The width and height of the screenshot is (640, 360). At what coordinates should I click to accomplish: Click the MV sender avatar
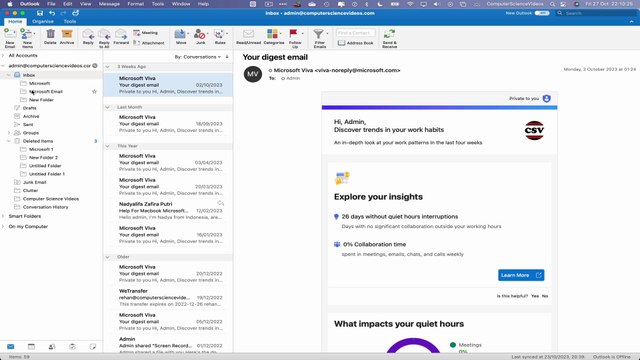tap(253, 74)
